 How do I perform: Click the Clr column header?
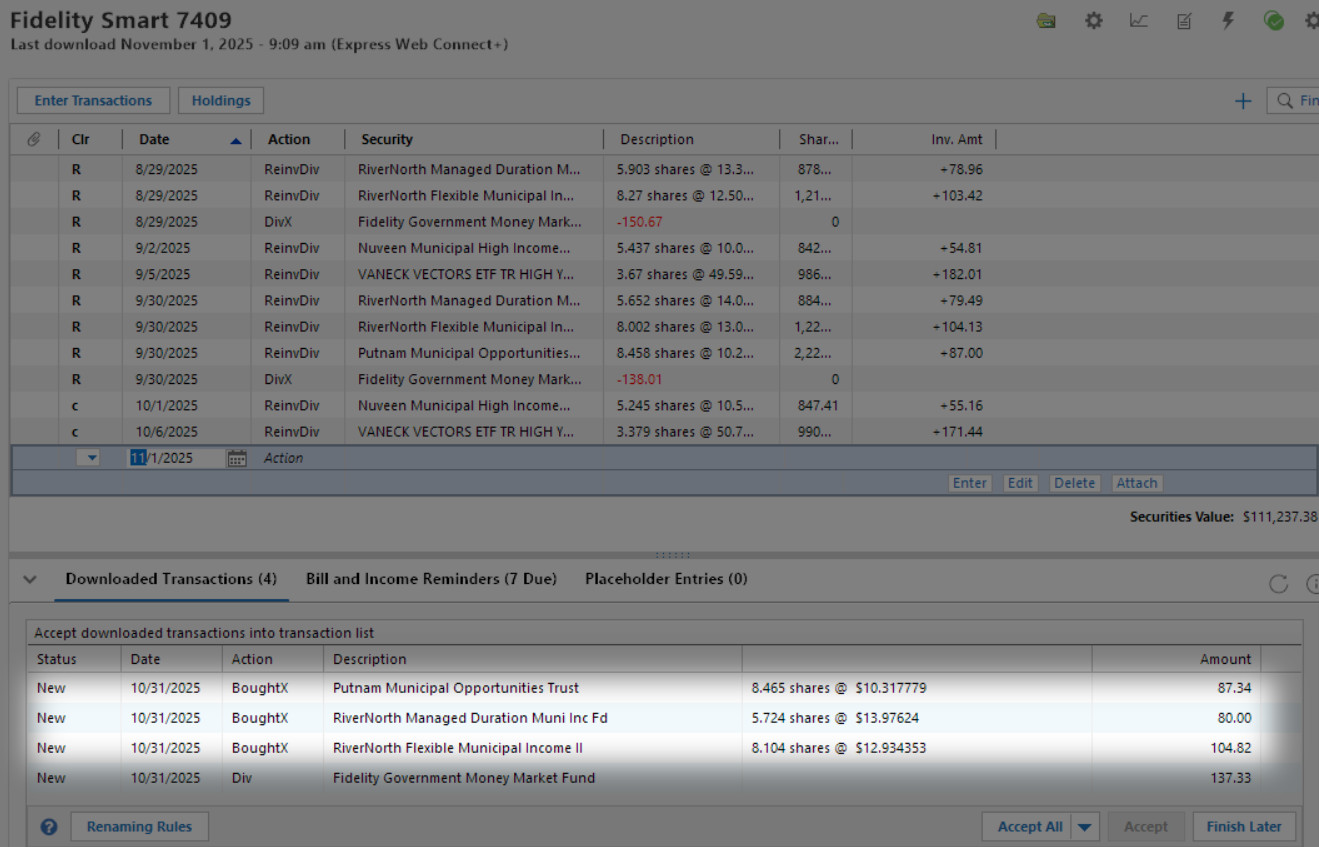click(x=81, y=139)
